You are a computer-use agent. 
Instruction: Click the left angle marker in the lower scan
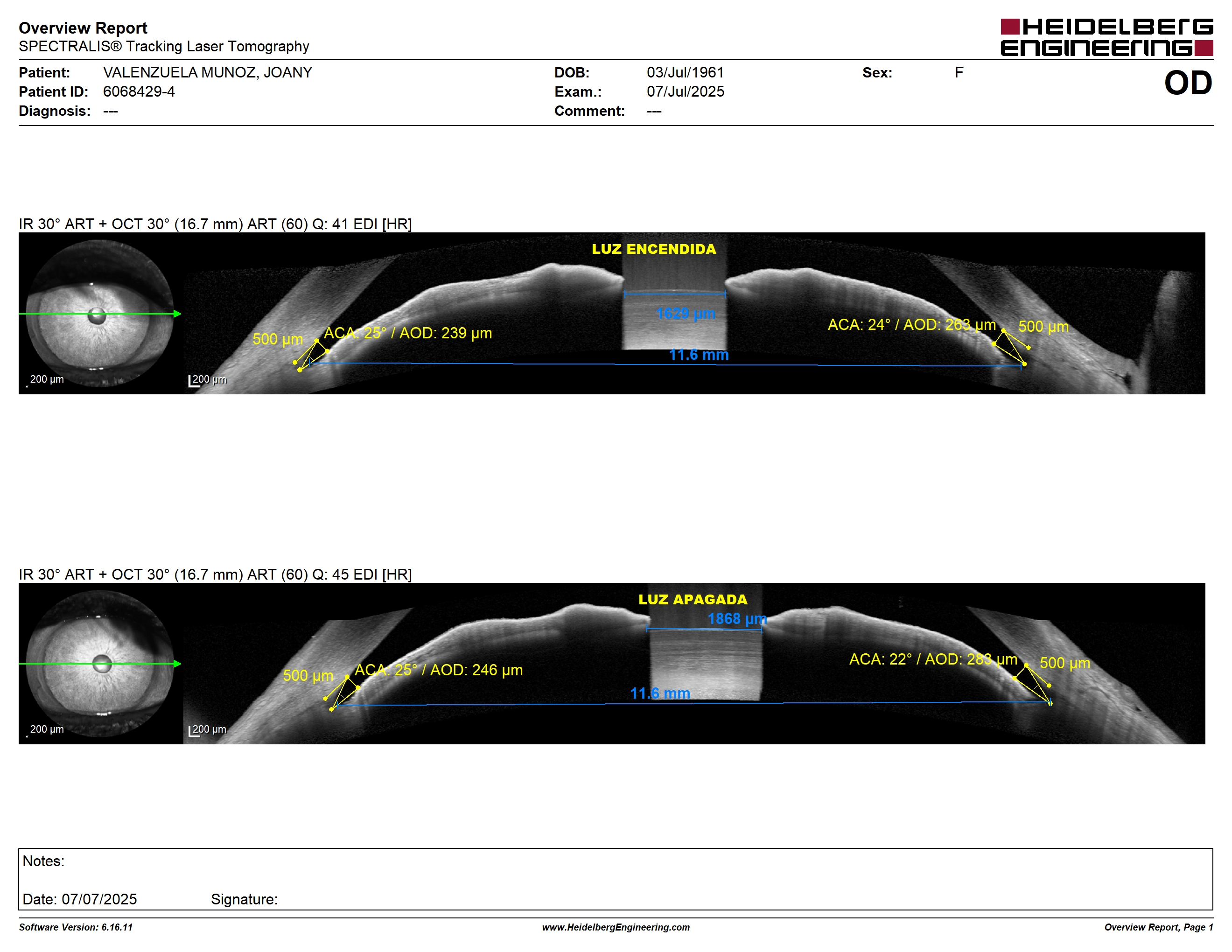coord(342,693)
